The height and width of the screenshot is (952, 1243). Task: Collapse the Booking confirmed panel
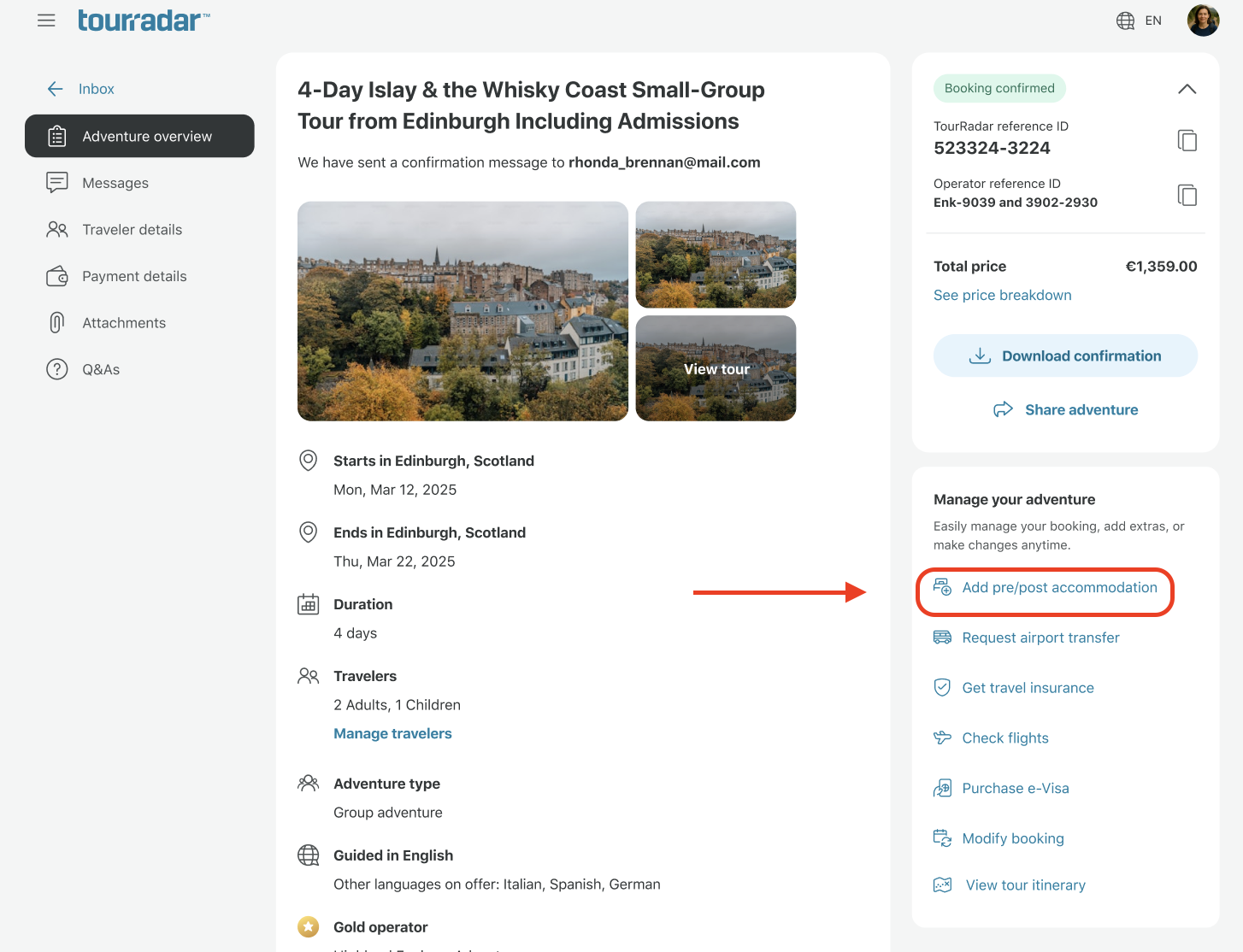pyautogui.click(x=1187, y=89)
